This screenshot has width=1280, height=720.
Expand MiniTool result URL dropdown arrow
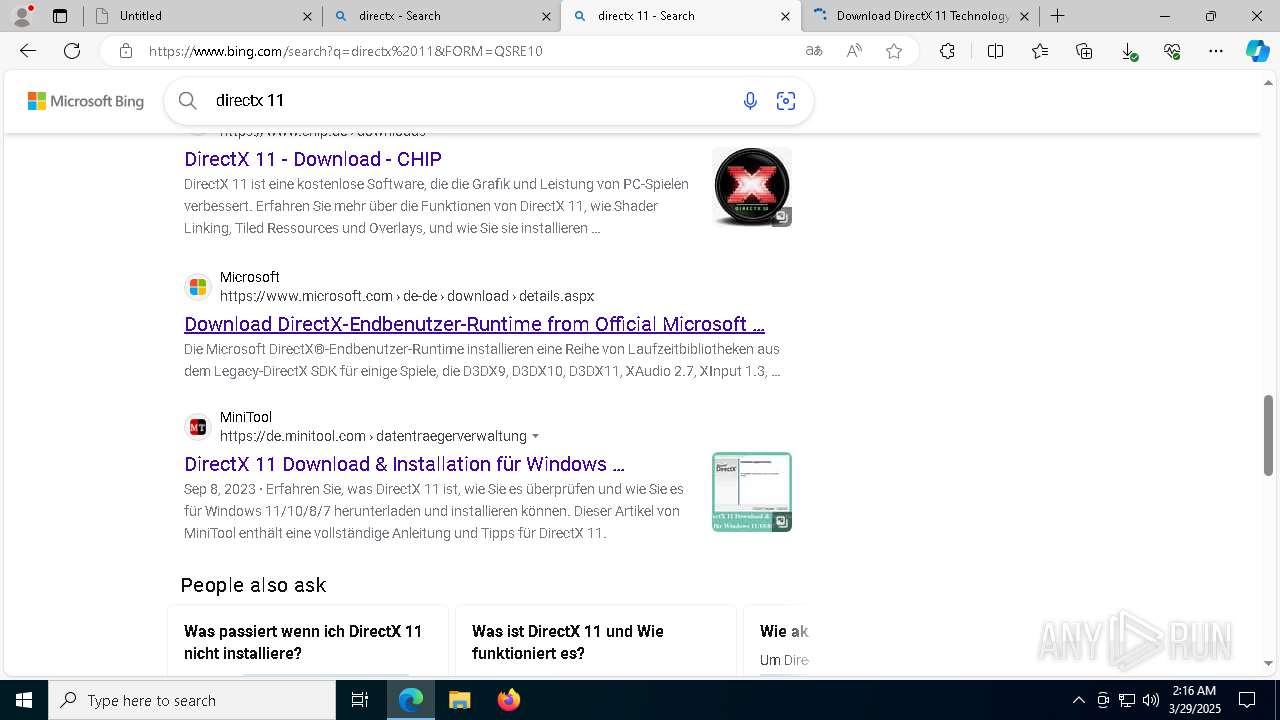coord(536,436)
